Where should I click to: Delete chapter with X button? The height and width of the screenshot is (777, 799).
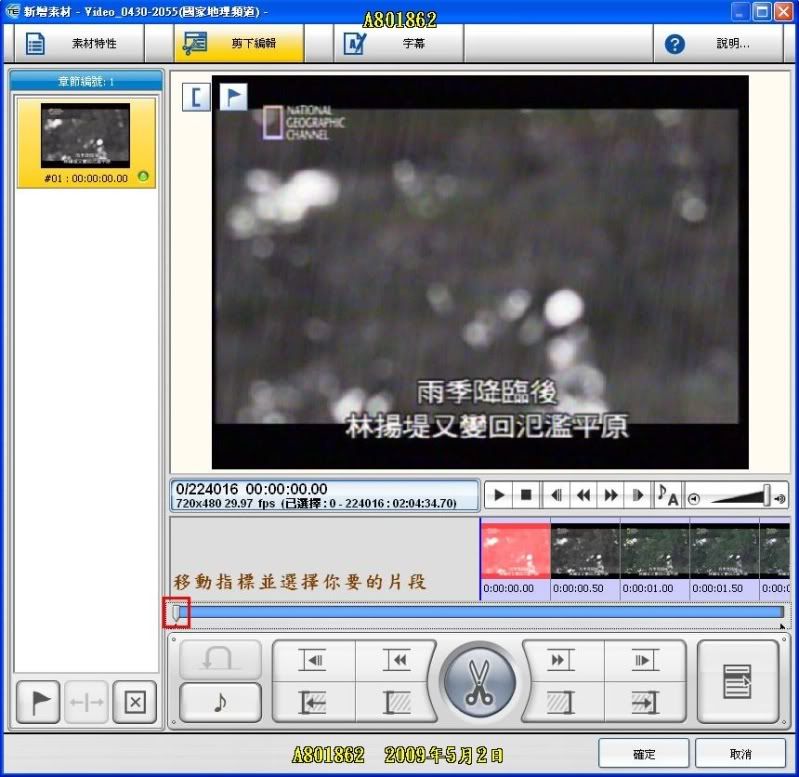coord(135,702)
